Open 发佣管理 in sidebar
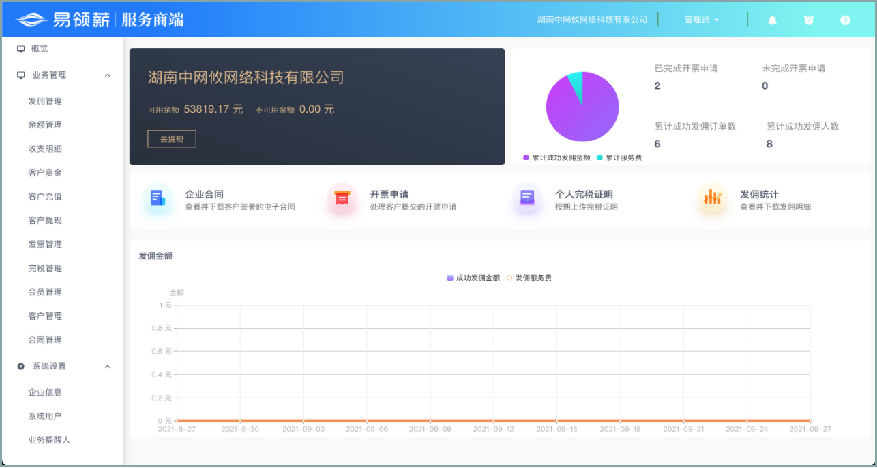 tap(45, 101)
